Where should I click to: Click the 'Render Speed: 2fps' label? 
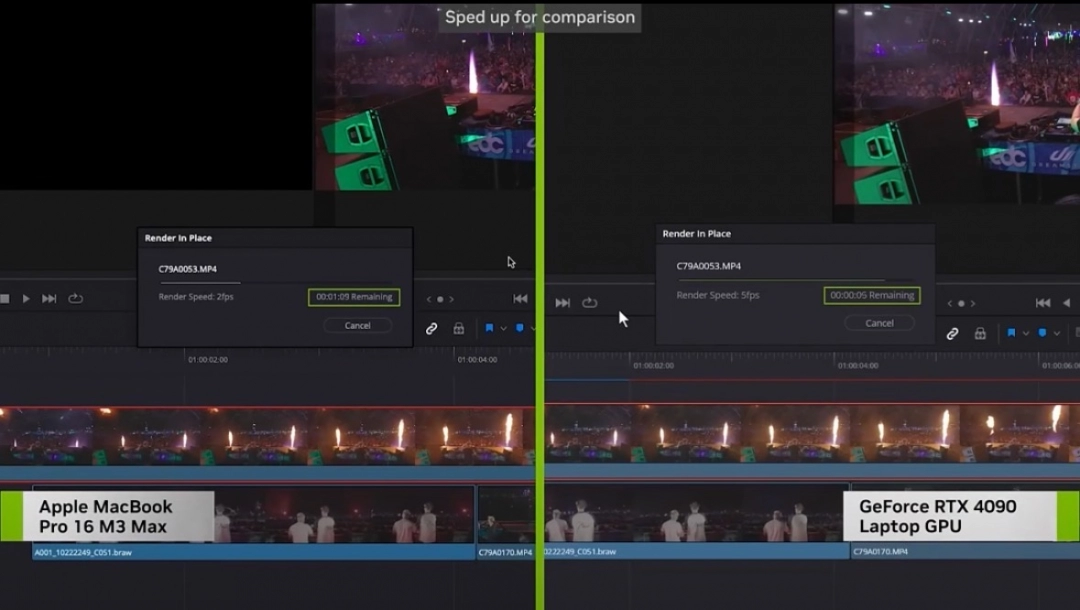(x=196, y=297)
